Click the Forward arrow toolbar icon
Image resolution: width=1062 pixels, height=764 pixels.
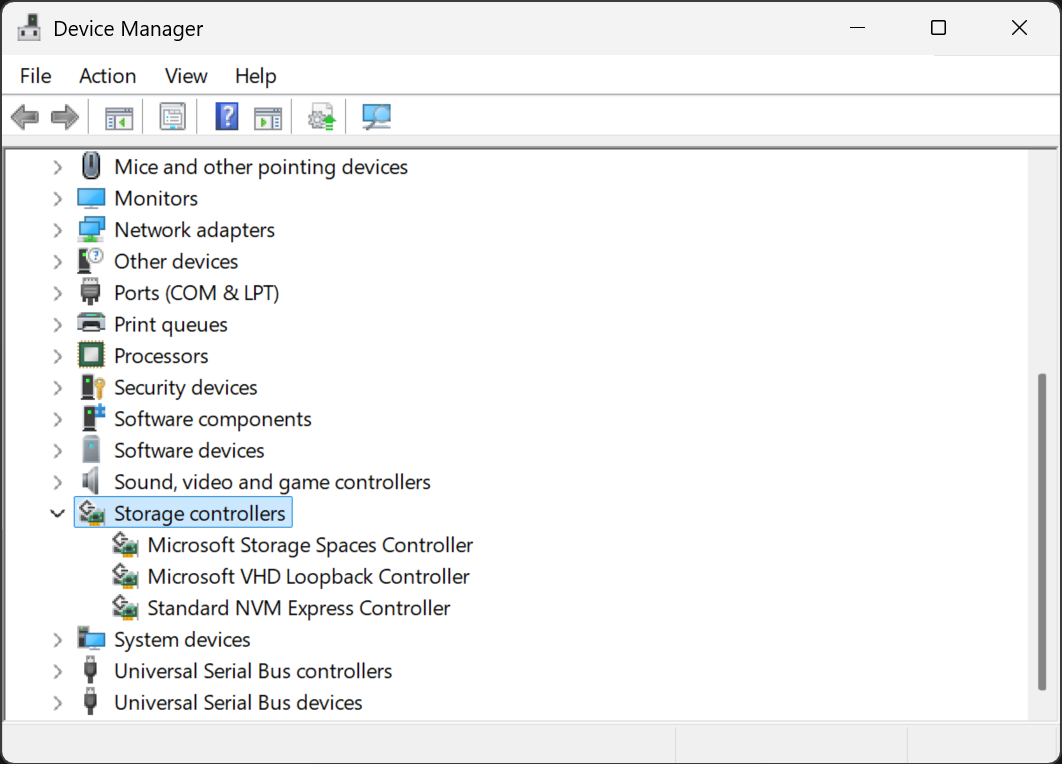pos(65,117)
